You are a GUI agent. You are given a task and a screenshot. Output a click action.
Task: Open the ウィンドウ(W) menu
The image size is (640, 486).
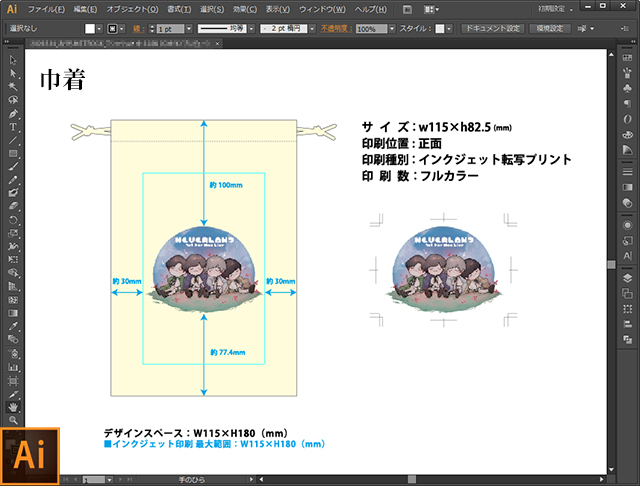(322, 9)
